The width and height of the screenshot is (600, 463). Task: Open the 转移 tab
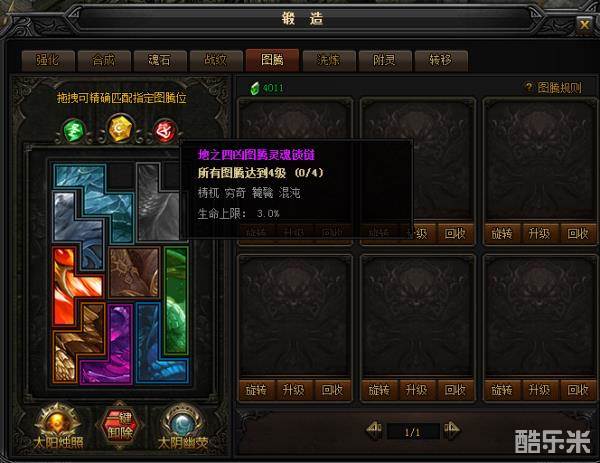(x=441, y=60)
